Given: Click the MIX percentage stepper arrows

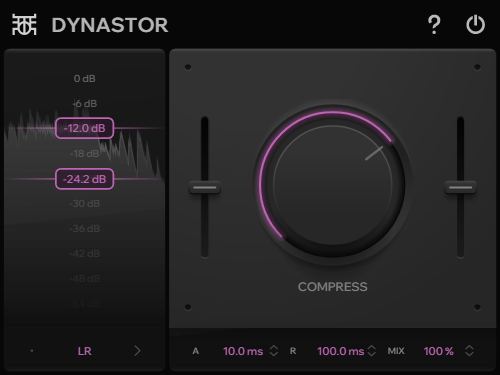Looking at the screenshot, I should tap(469, 351).
